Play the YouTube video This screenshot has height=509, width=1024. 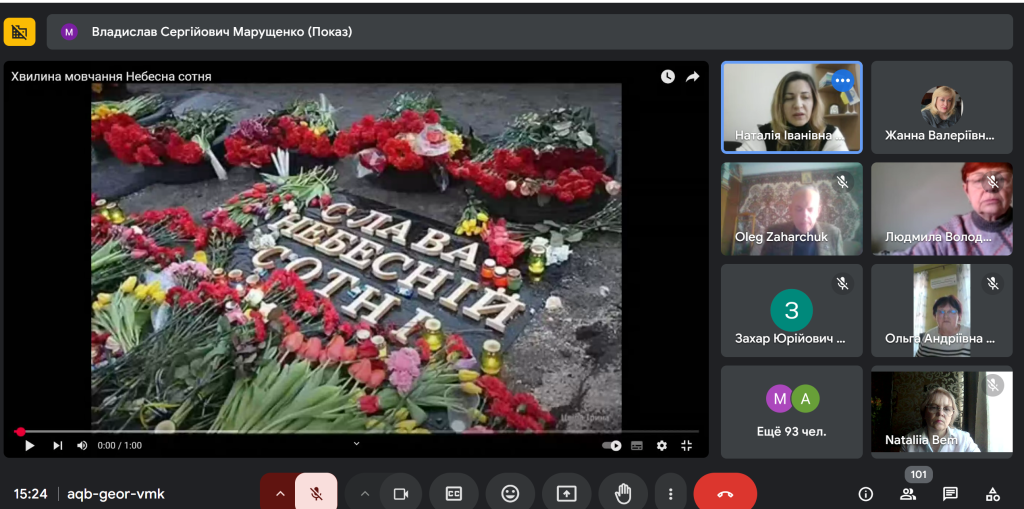pos(30,445)
